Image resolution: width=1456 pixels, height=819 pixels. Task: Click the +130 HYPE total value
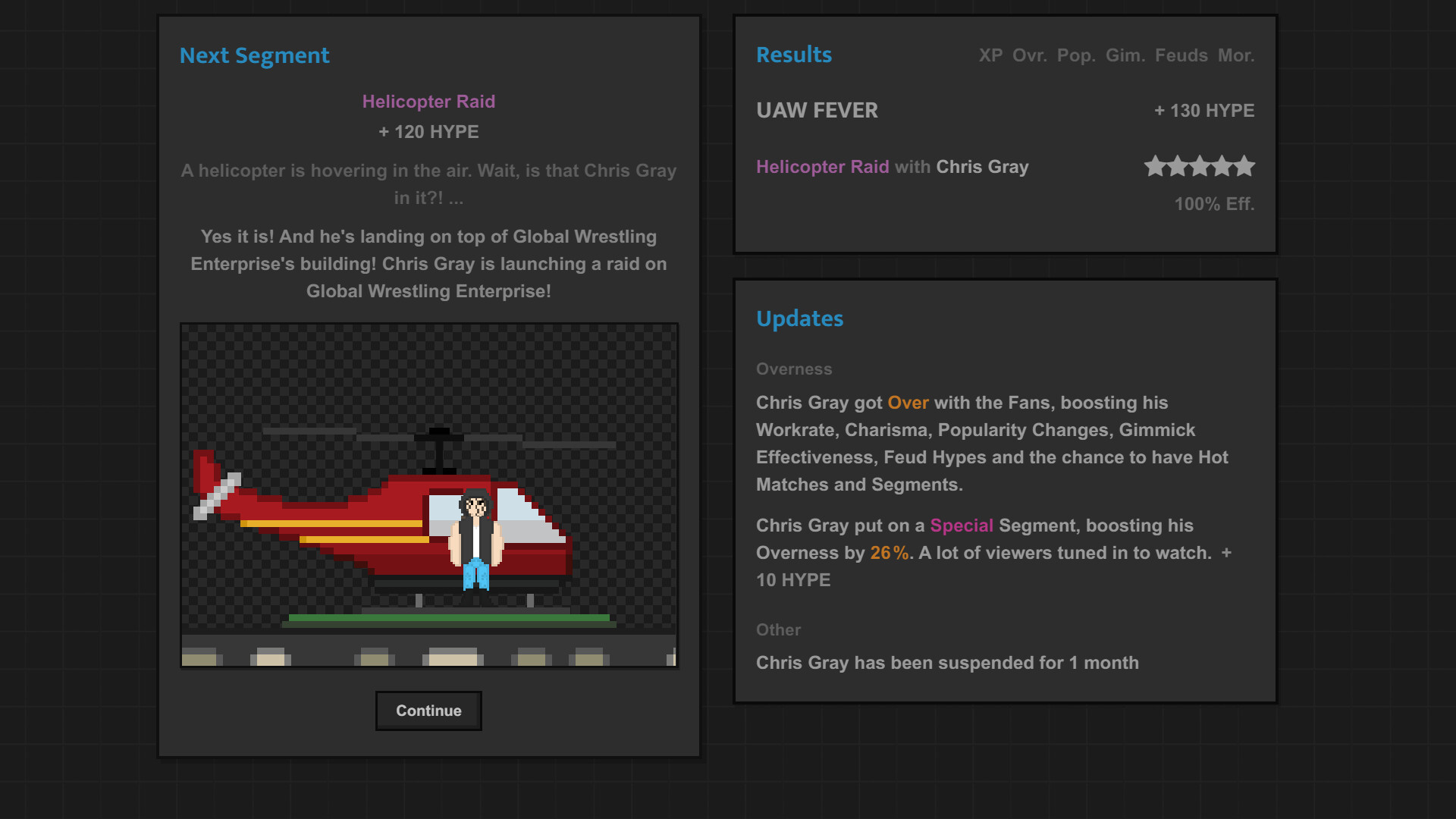[x=1203, y=110]
